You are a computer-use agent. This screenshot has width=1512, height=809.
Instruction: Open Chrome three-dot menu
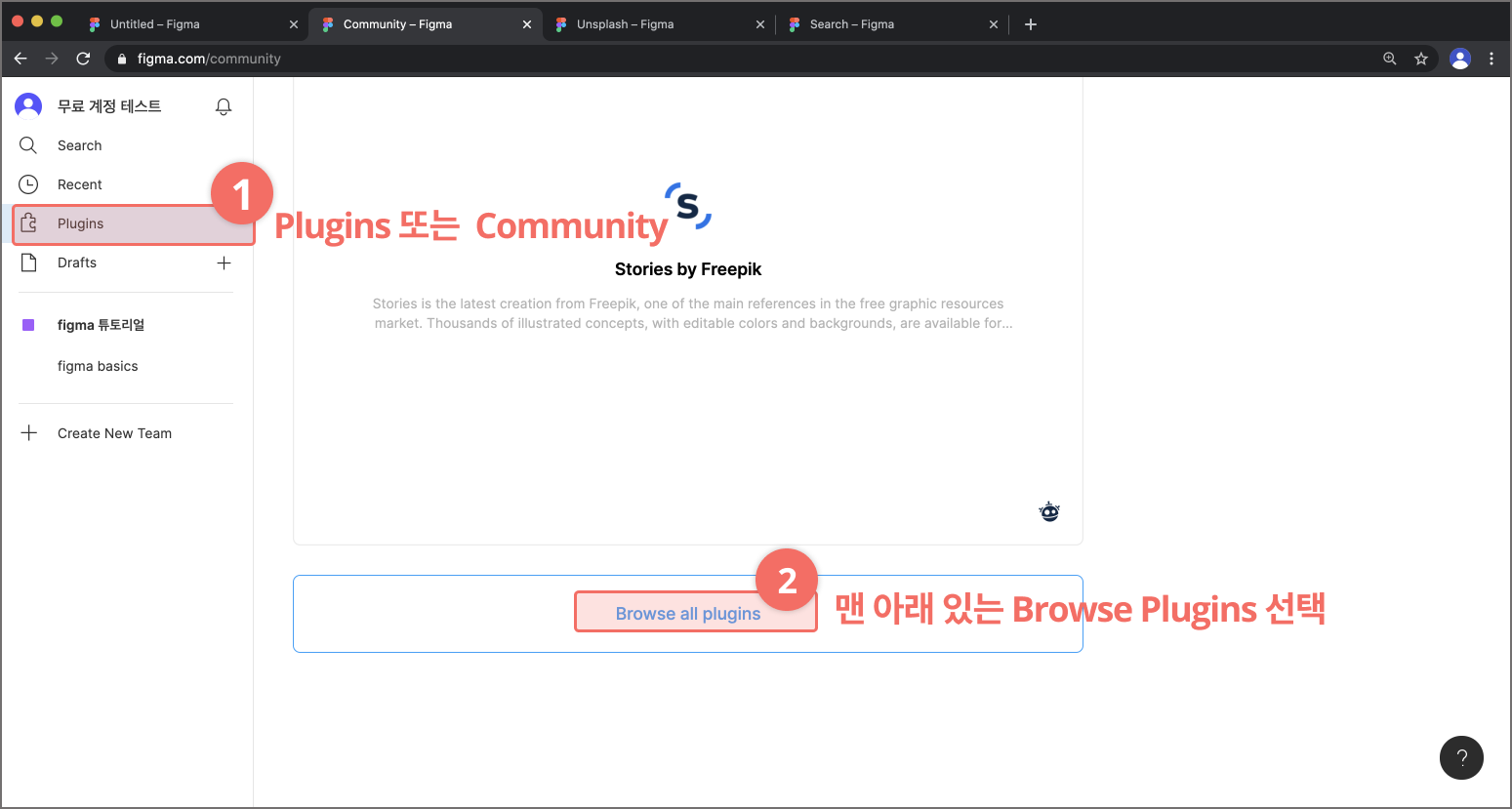click(1492, 59)
